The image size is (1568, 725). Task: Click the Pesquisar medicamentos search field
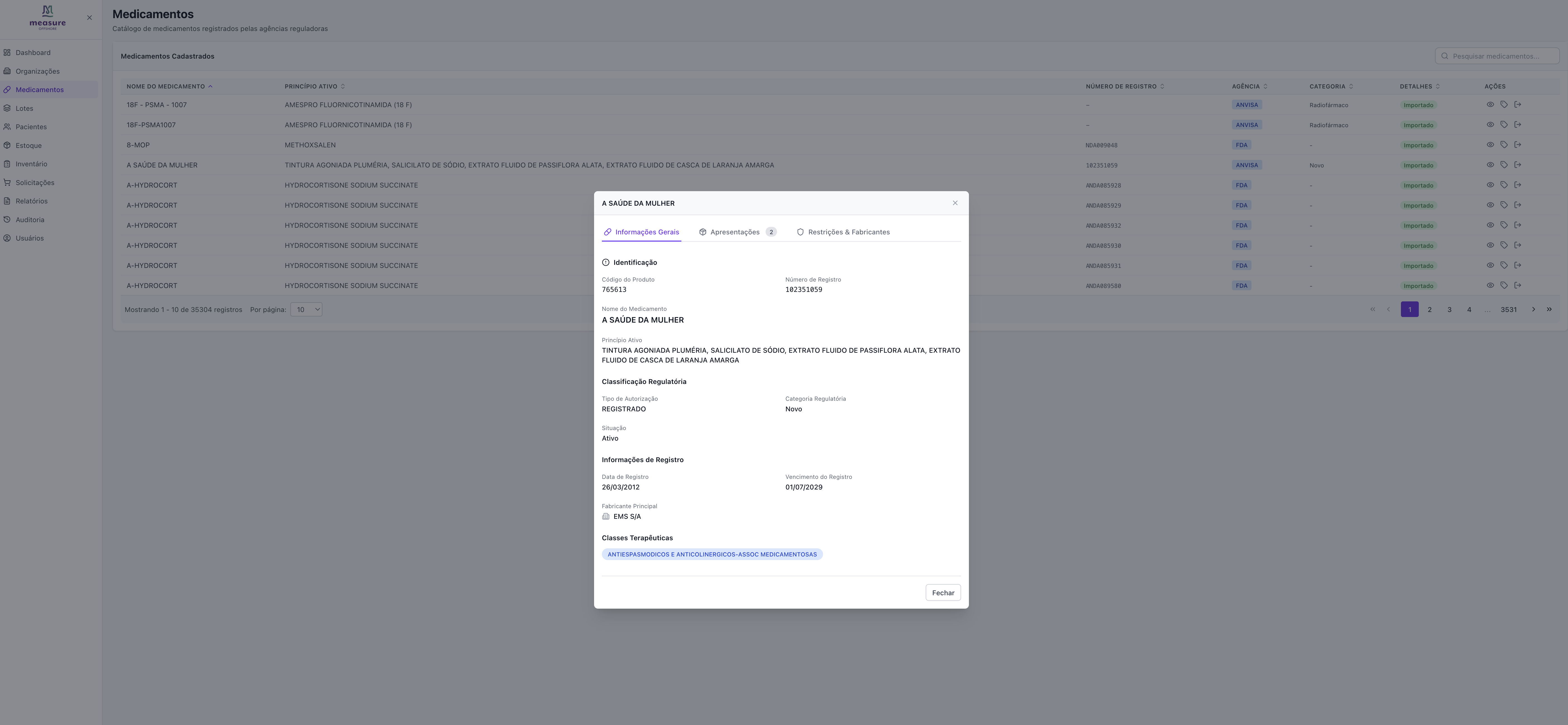1497,56
